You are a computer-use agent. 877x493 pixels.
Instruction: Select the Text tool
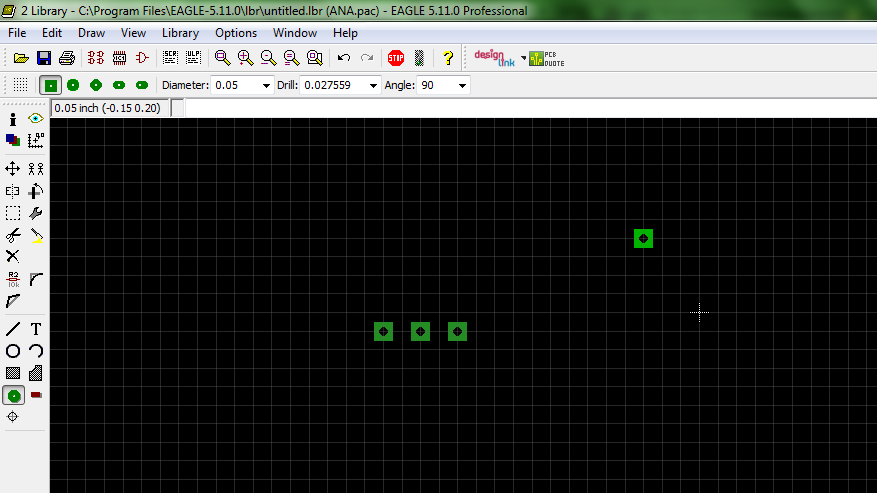point(36,329)
